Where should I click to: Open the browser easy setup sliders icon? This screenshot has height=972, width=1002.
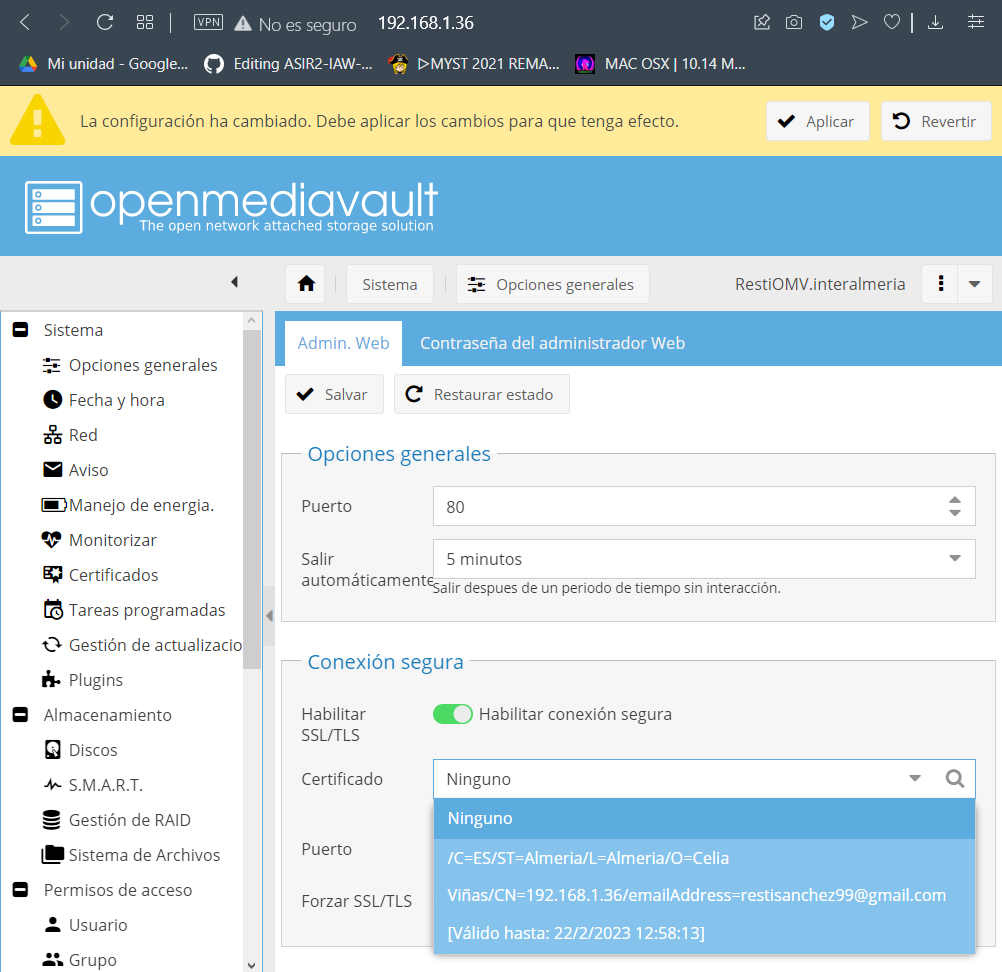coord(976,23)
